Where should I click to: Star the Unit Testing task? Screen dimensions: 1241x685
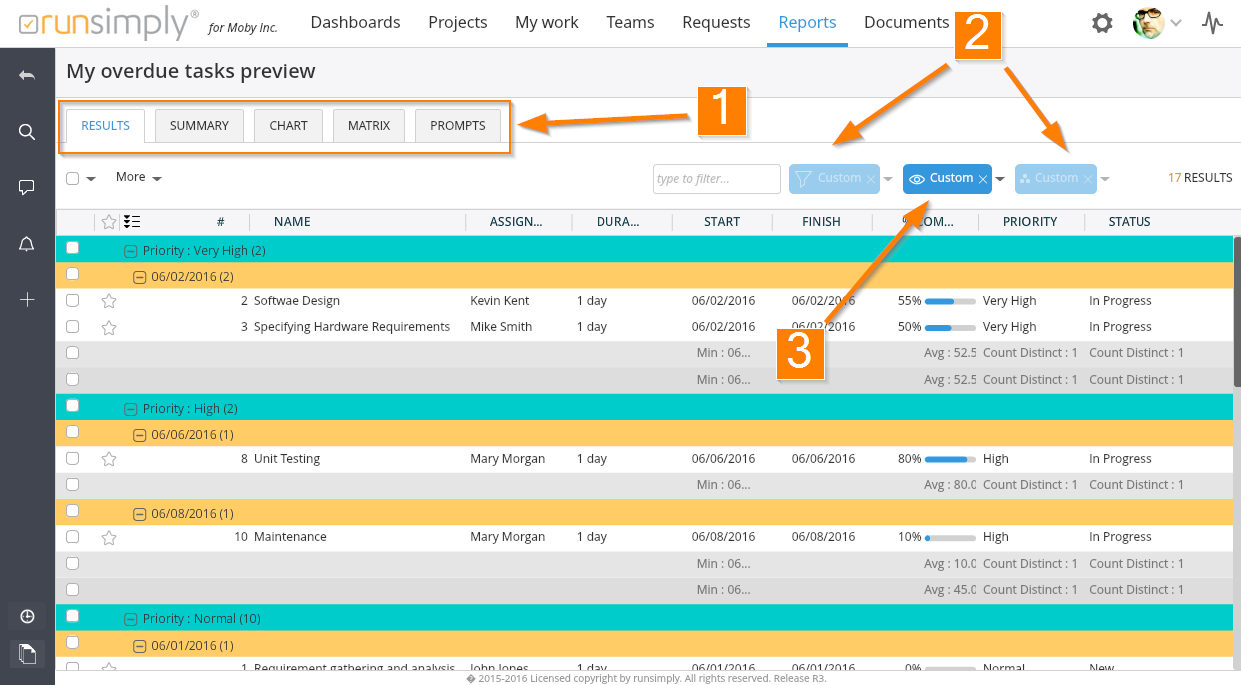click(x=109, y=459)
